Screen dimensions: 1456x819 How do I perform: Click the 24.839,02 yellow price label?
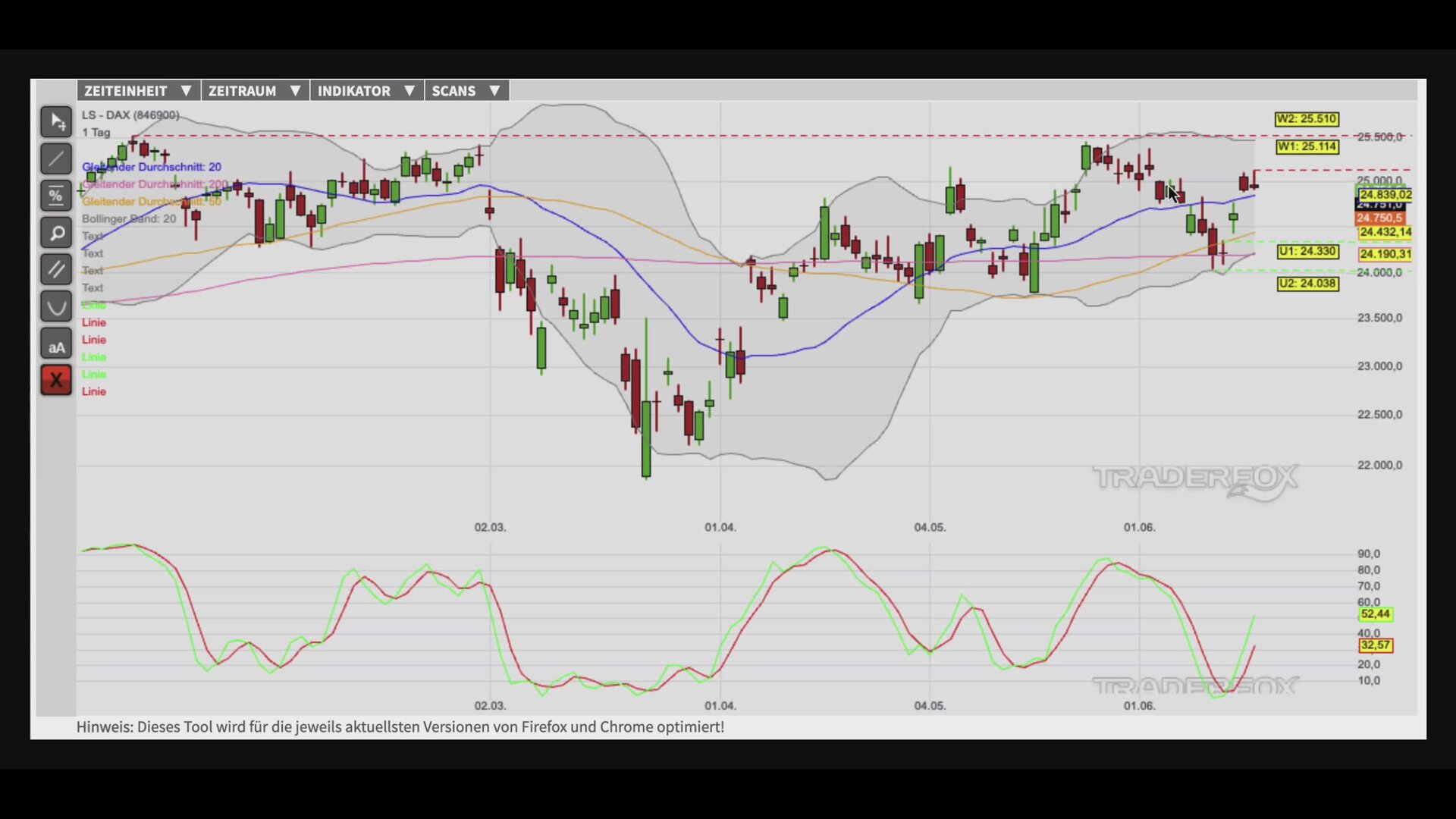tap(1385, 195)
